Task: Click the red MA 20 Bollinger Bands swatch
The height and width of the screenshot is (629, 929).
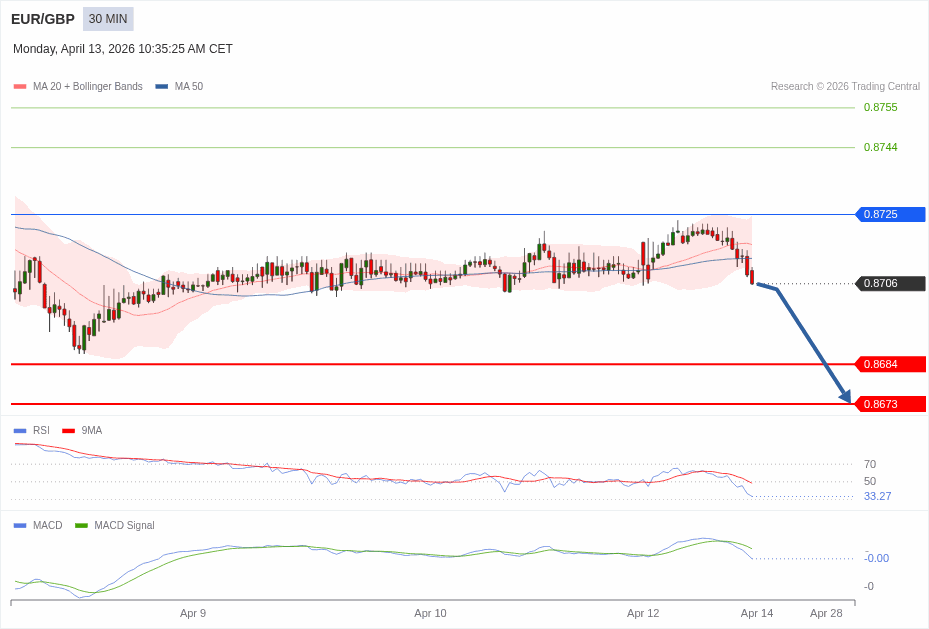Action: pyautogui.click(x=20, y=87)
